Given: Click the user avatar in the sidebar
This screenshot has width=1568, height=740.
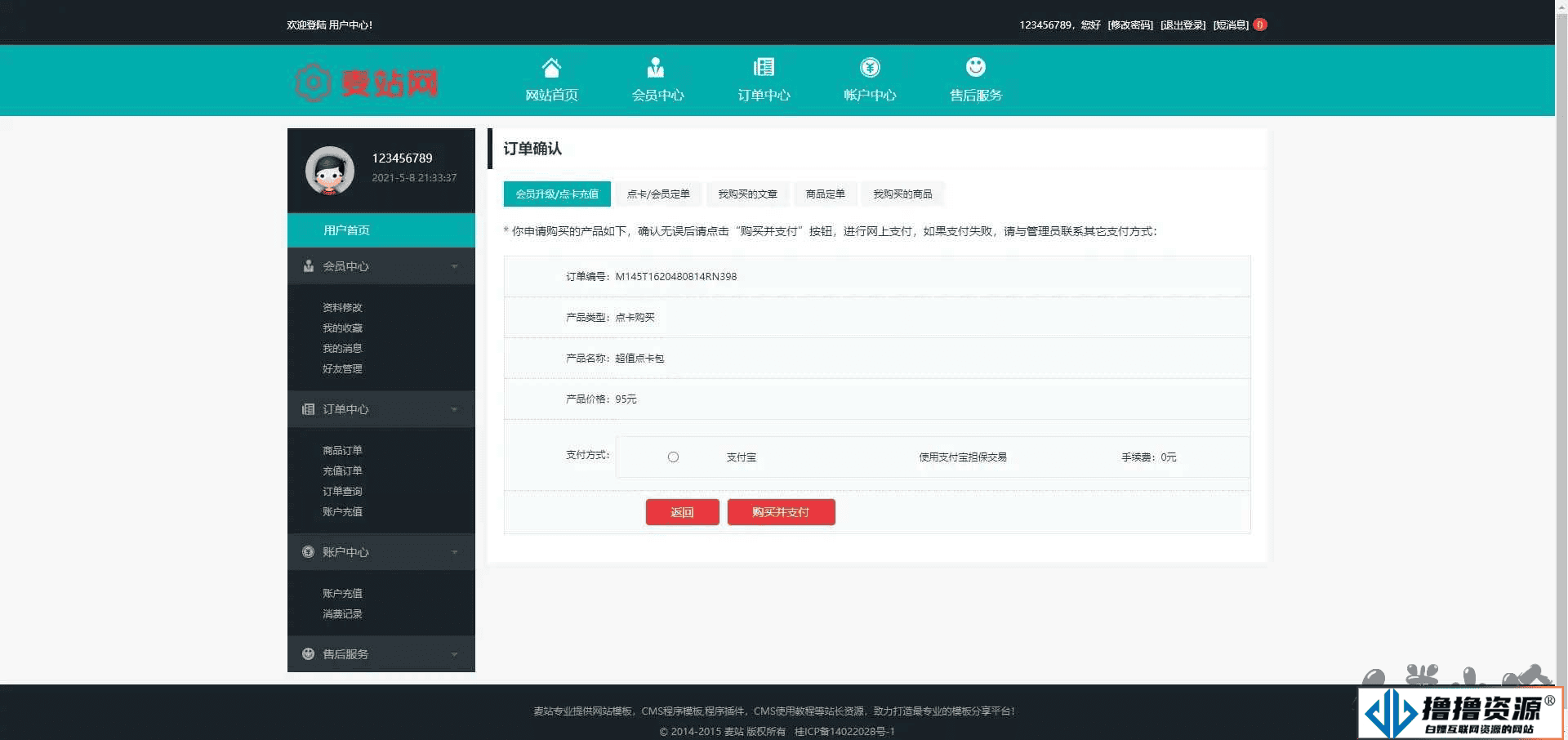Looking at the screenshot, I should (330, 171).
